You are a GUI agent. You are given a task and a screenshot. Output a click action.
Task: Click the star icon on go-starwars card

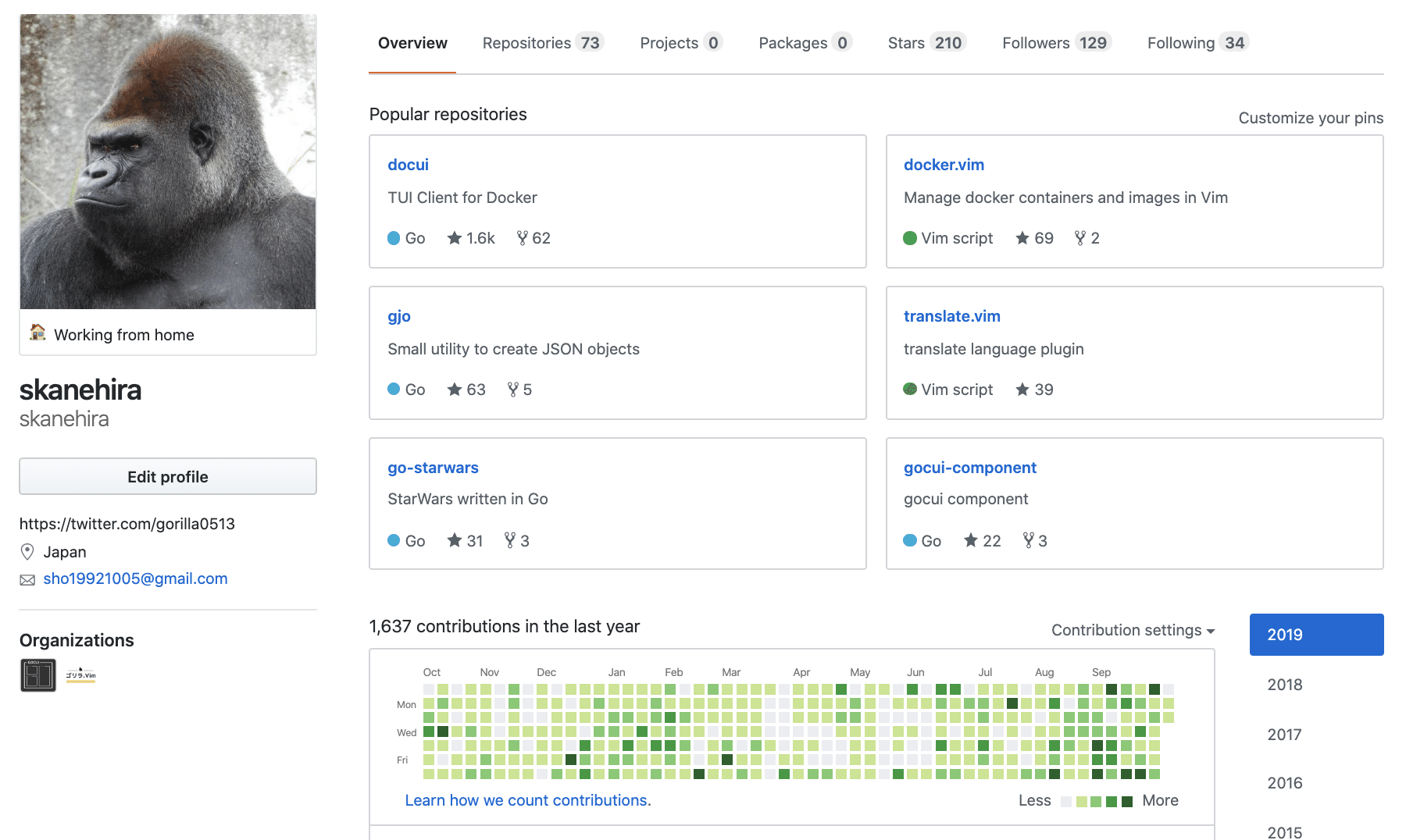[455, 540]
